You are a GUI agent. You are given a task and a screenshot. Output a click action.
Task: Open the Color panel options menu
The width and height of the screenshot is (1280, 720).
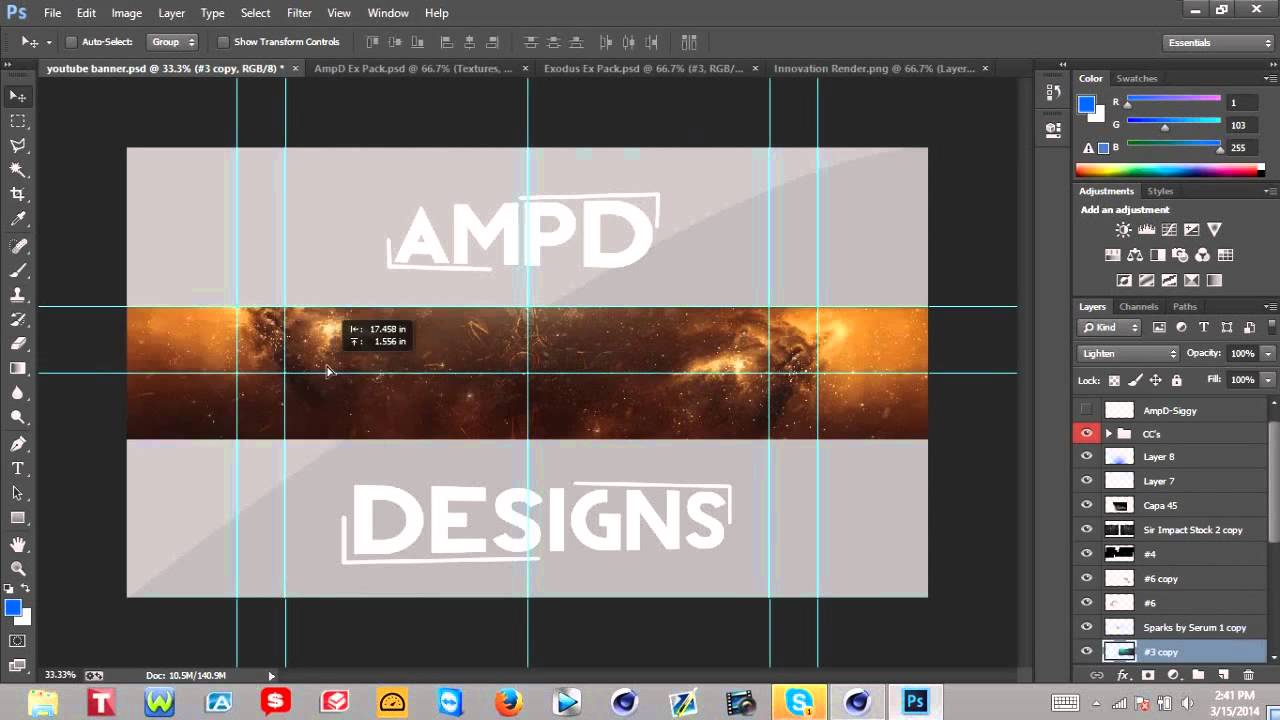click(x=1270, y=78)
